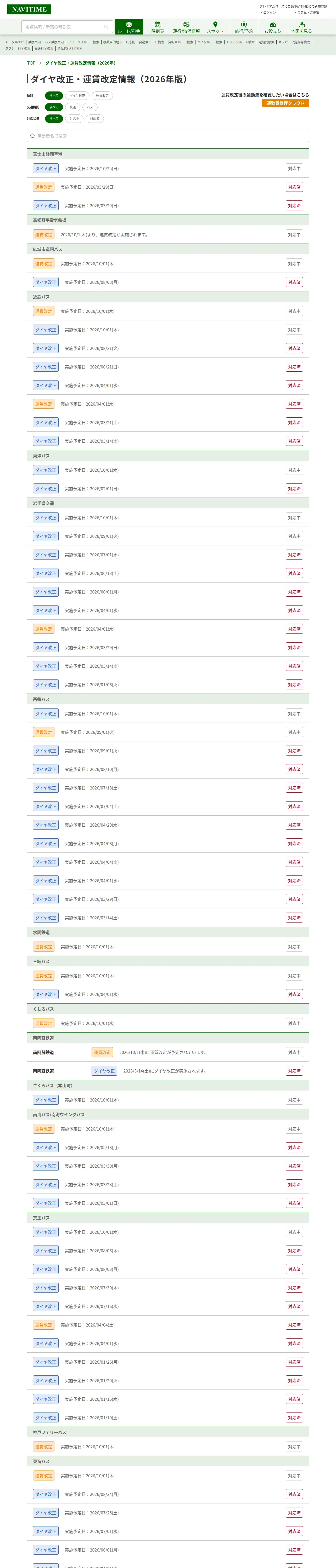This screenshot has height=1568, width=336.
Task: Open the 高速料金検索 link
Action: coord(44,49)
